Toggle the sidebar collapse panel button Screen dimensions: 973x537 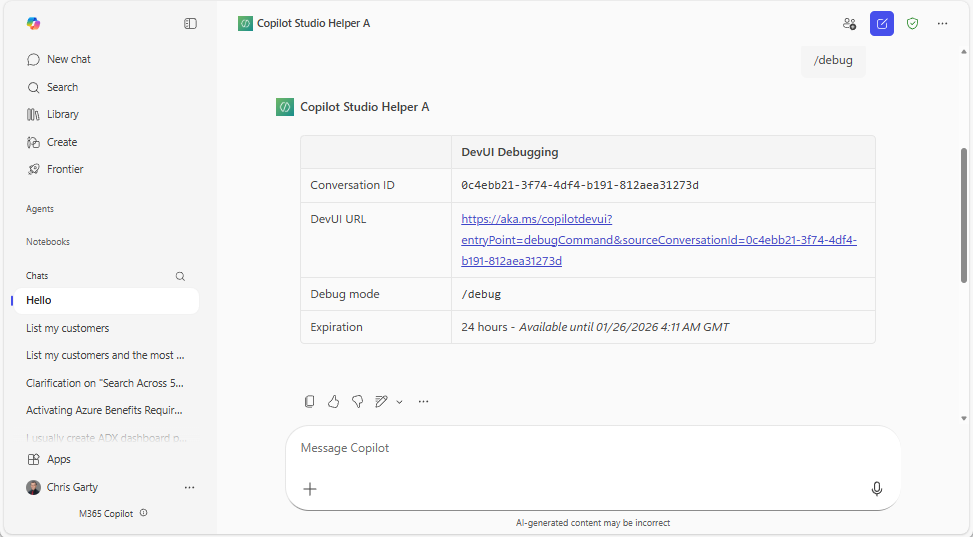pyautogui.click(x=190, y=23)
